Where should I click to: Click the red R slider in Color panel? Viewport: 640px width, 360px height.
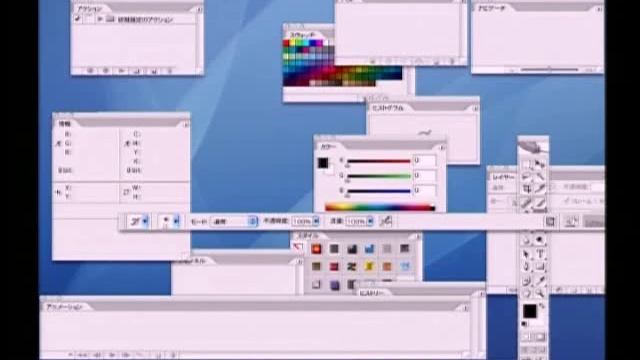click(378, 162)
